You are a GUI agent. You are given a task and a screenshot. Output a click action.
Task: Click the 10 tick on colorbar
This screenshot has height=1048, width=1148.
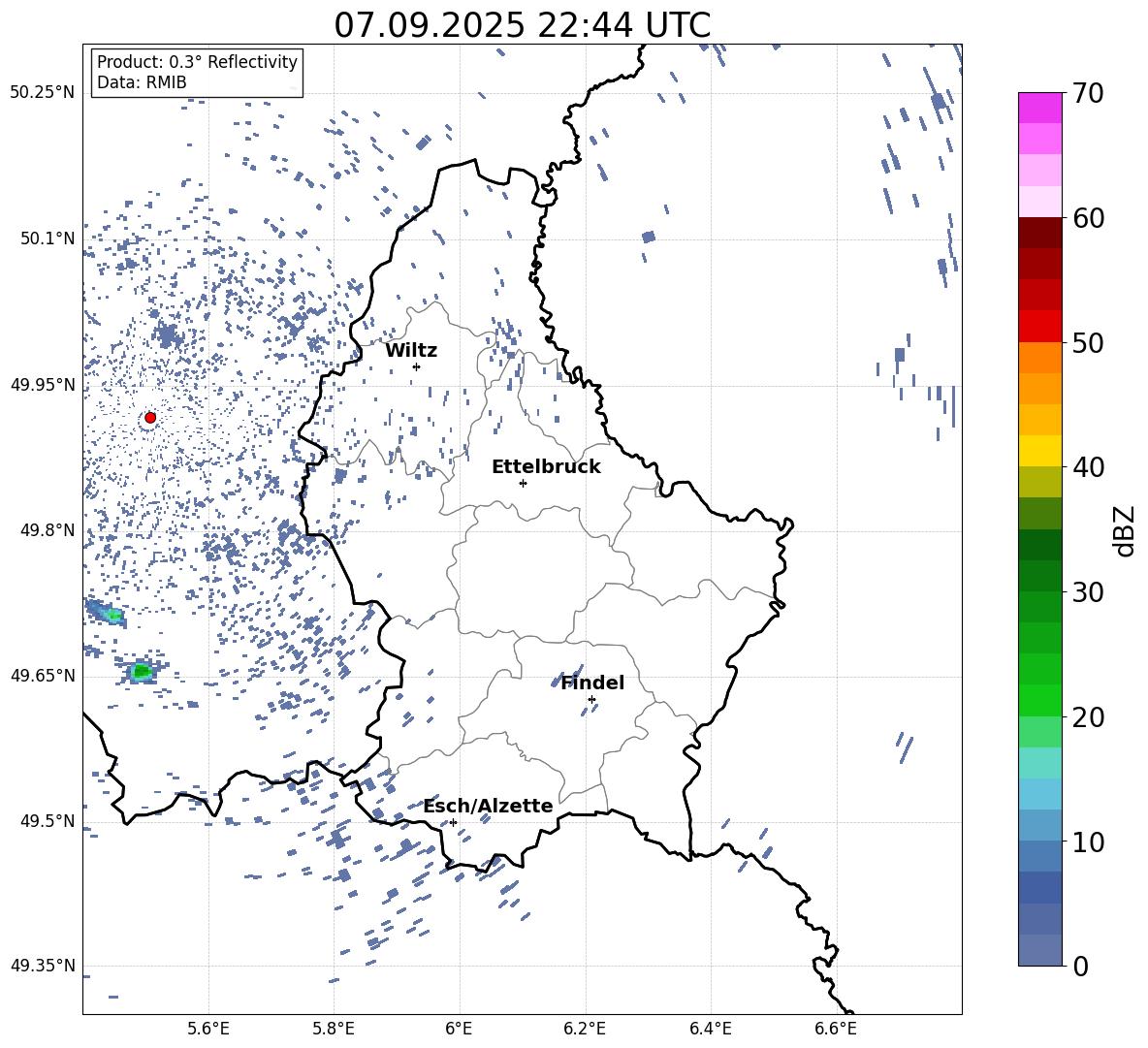(x=1088, y=842)
